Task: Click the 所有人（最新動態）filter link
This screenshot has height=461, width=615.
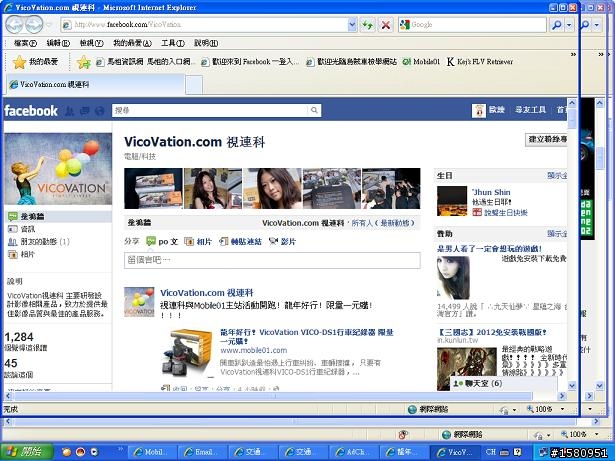Action: [383, 223]
